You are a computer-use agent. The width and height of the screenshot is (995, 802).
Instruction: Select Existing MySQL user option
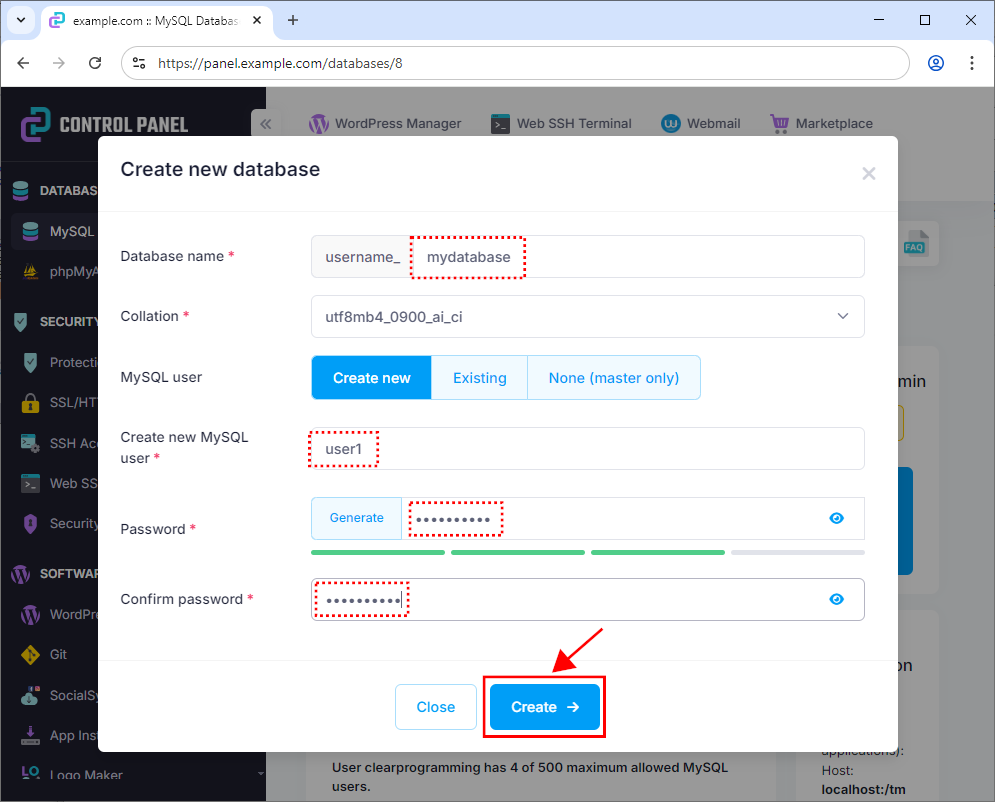click(480, 378)
